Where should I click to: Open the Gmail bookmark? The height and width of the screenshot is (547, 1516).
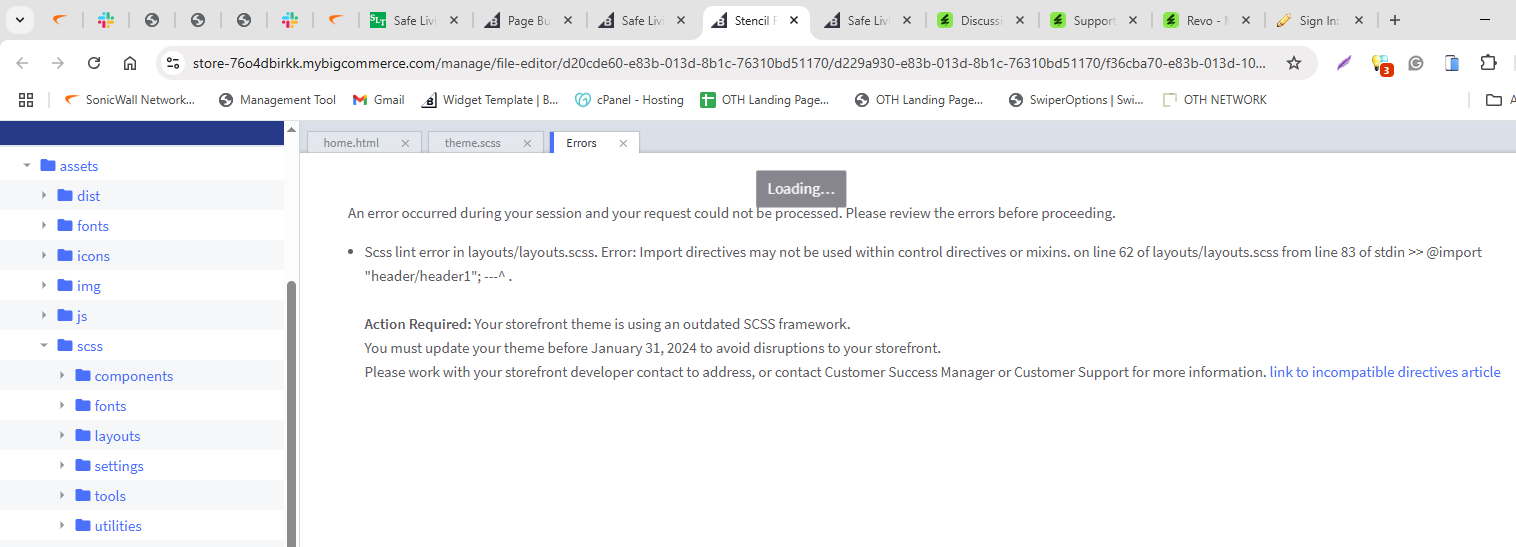coord(379,100)
